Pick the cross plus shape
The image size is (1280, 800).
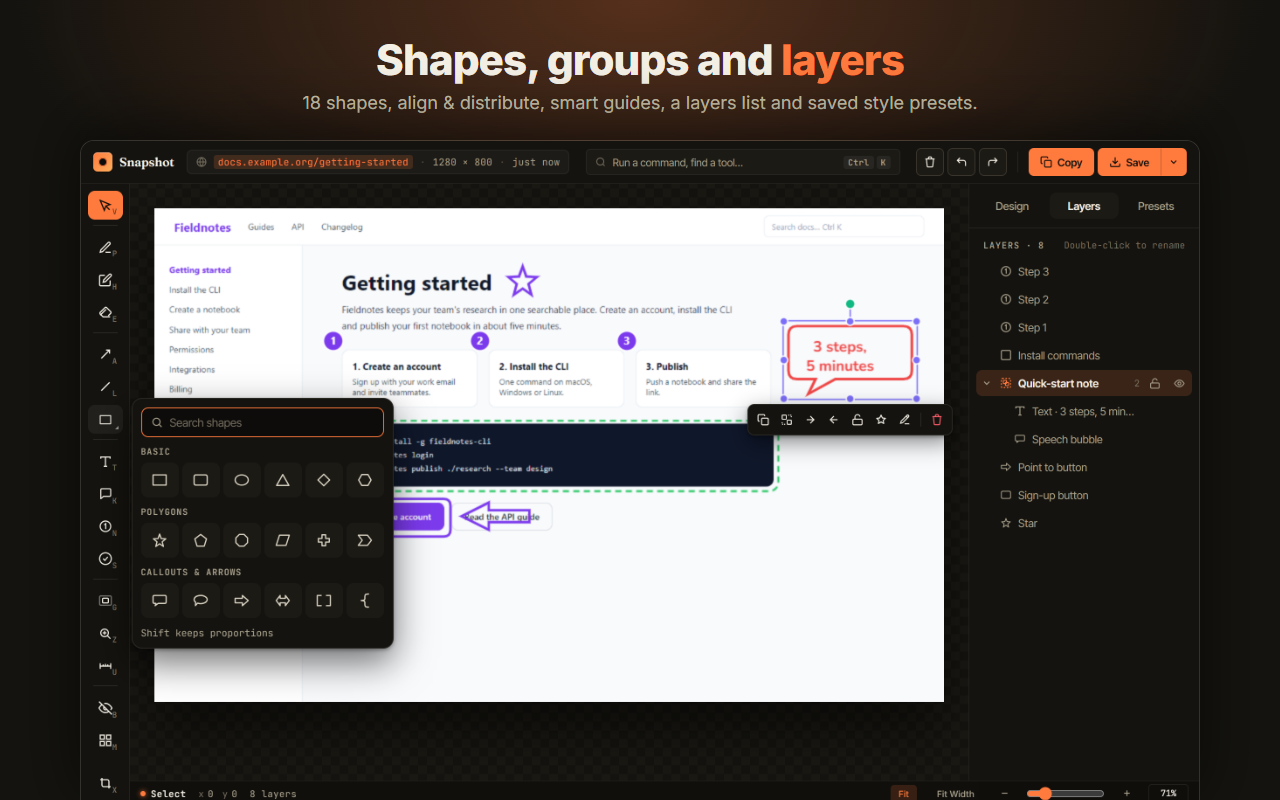pyautogui.click(x=324, y=540)
